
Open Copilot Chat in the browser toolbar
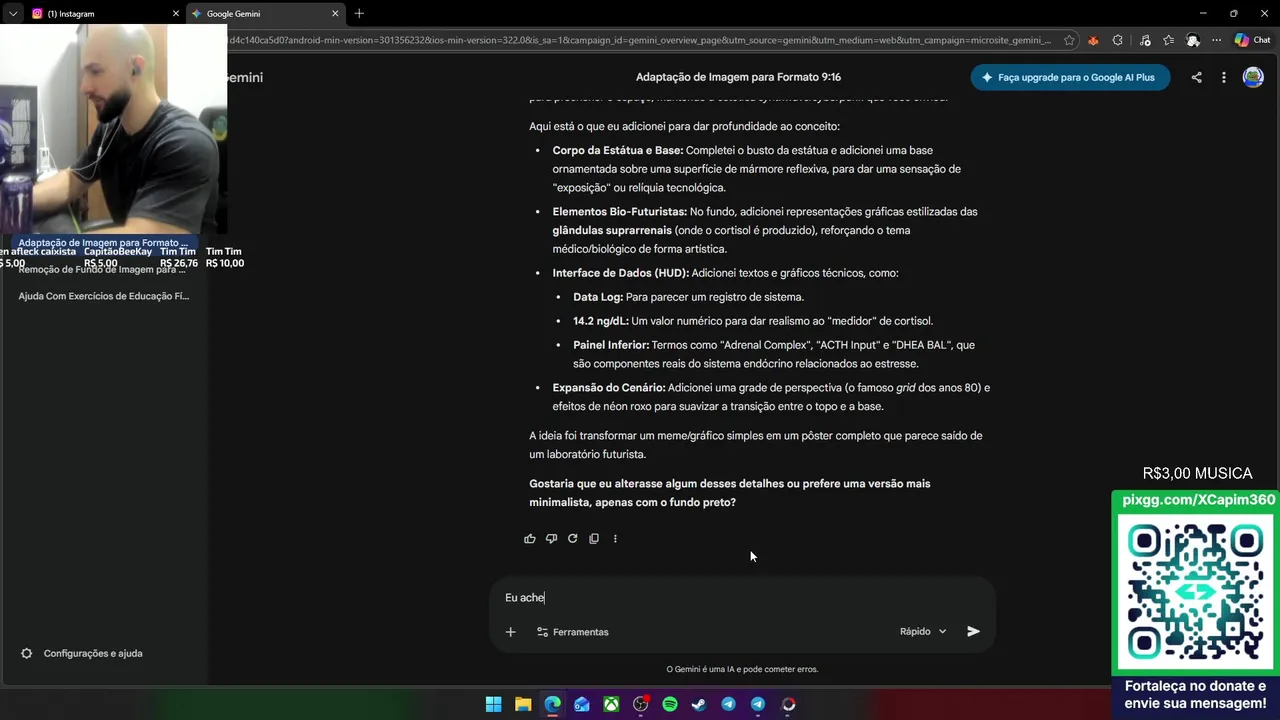pos(1252,40)
